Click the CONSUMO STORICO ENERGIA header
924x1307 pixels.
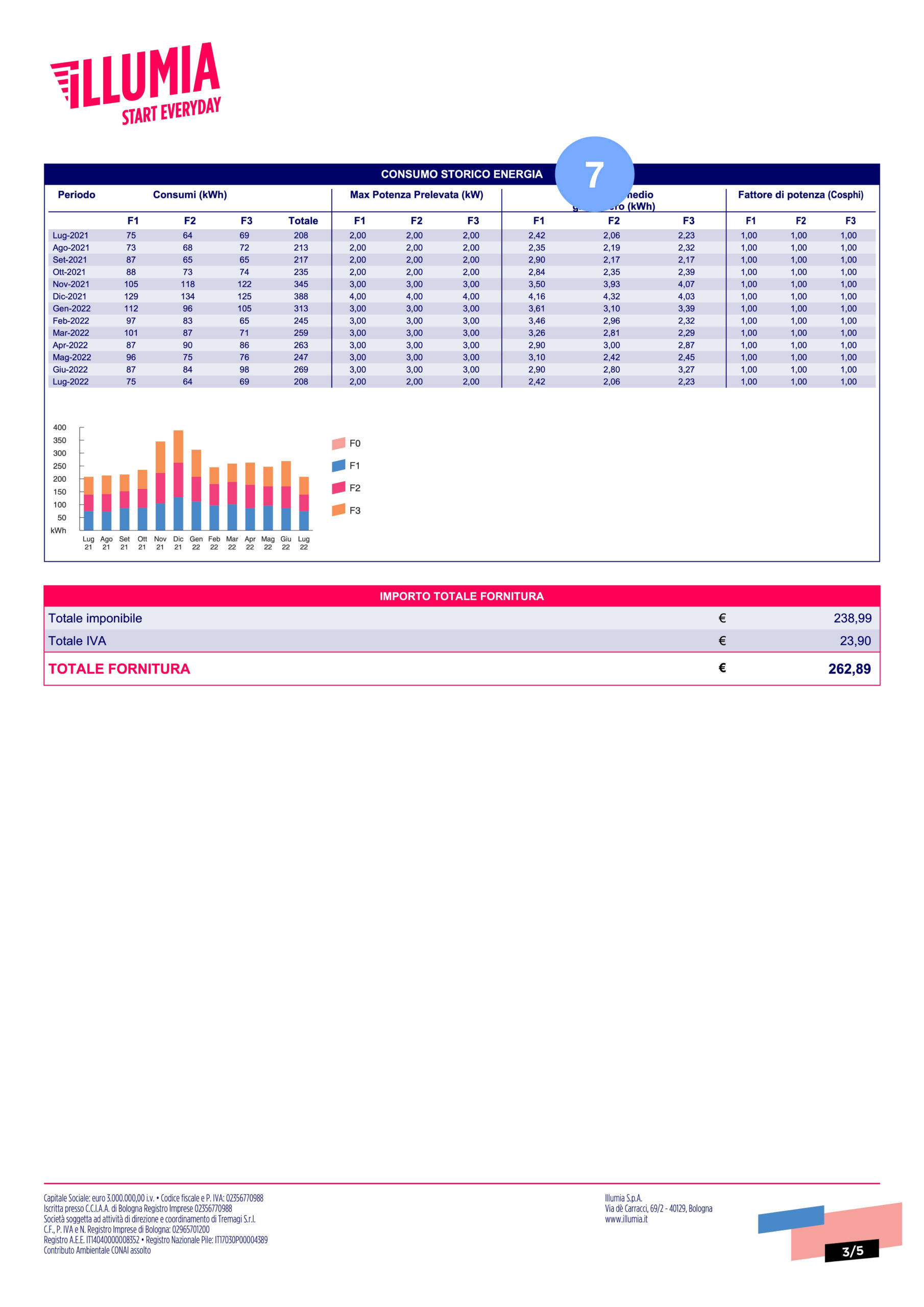click(461, 174)
